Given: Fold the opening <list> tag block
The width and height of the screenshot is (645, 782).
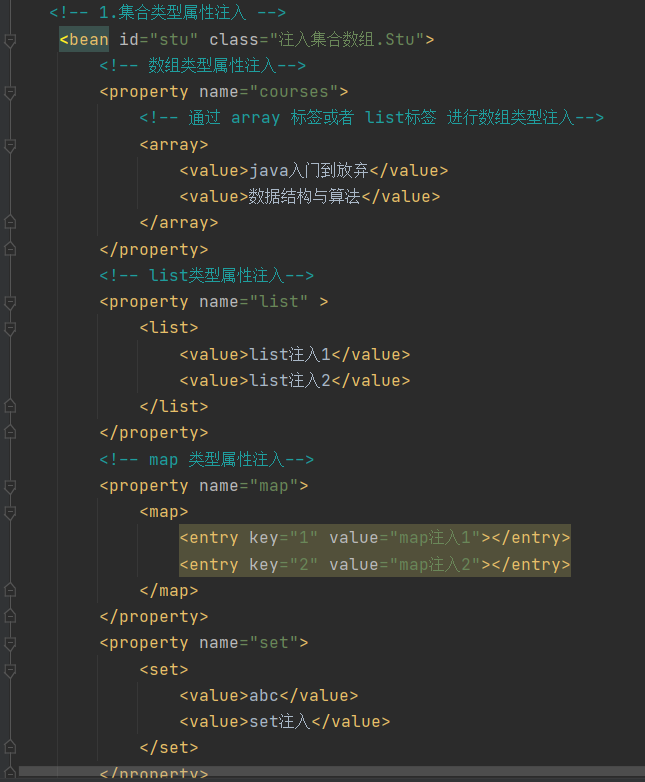Looking at the screenshot, I should click(x=10, y=328).
